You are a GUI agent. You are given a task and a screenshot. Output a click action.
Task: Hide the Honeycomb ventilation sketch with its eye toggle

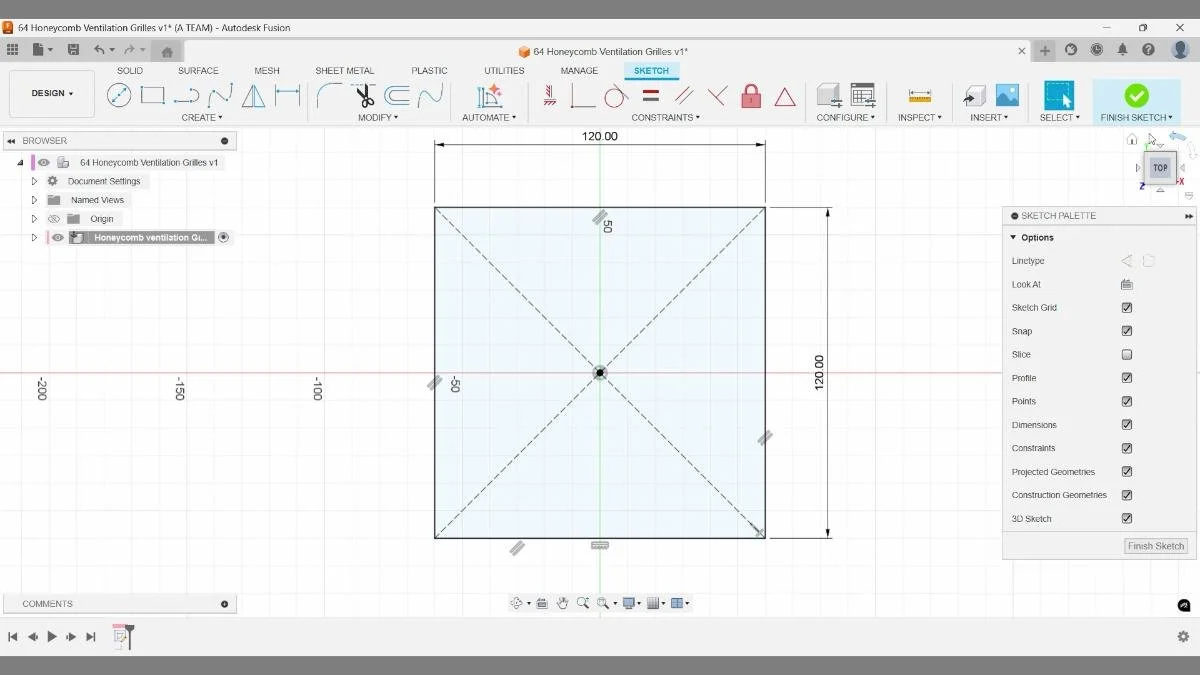pyautogui.click(x=57, y=237)
